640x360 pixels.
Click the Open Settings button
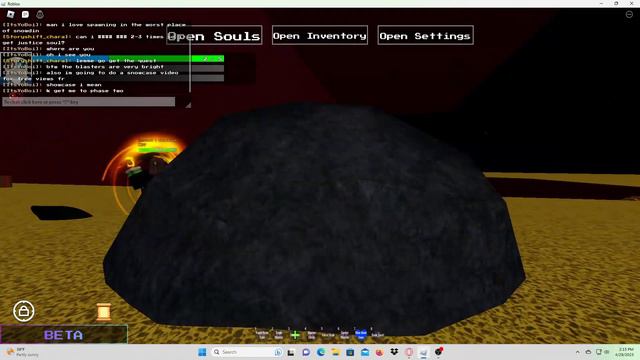(x=425, y=36)
